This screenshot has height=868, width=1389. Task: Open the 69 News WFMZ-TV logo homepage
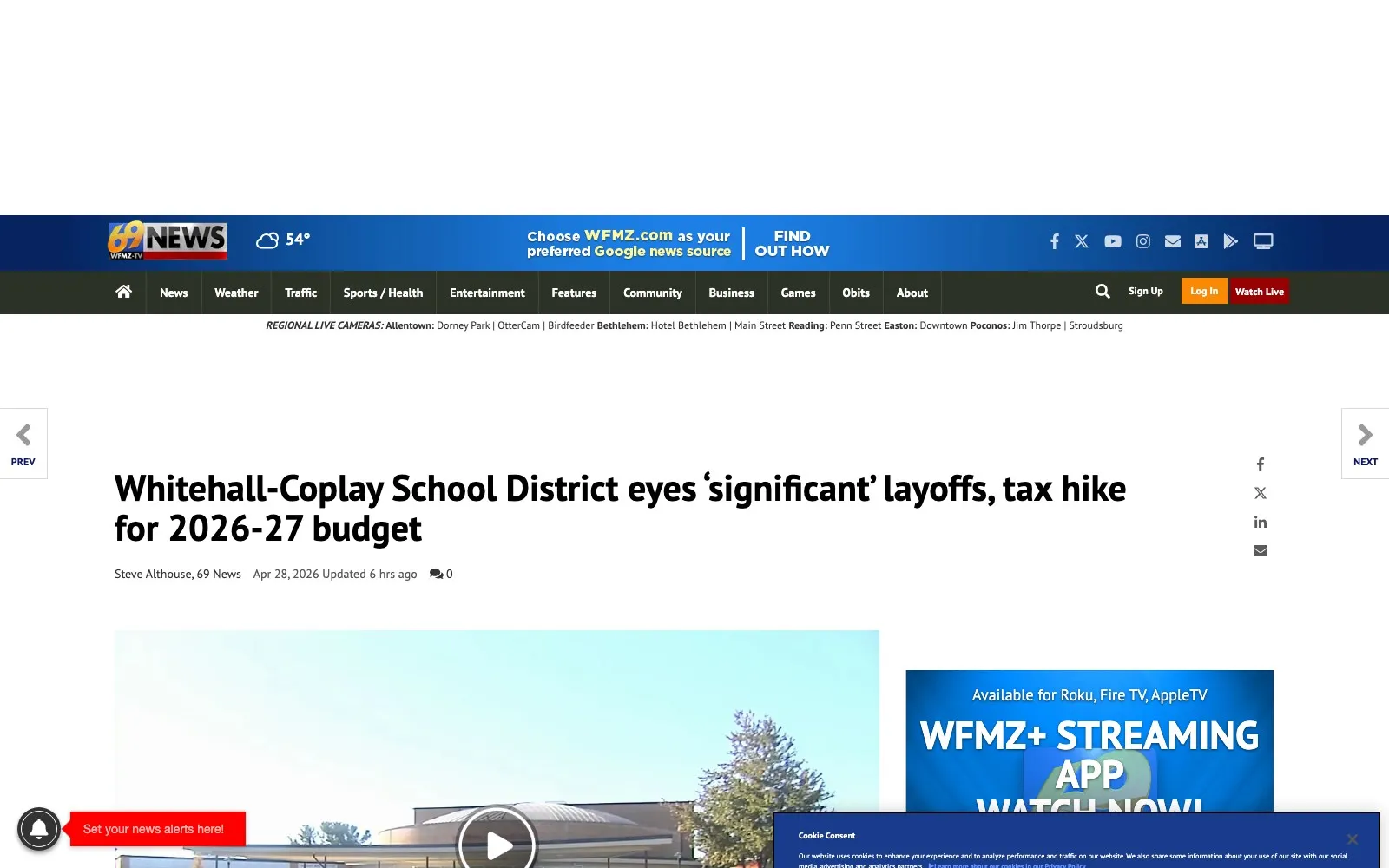pos(168,240)
